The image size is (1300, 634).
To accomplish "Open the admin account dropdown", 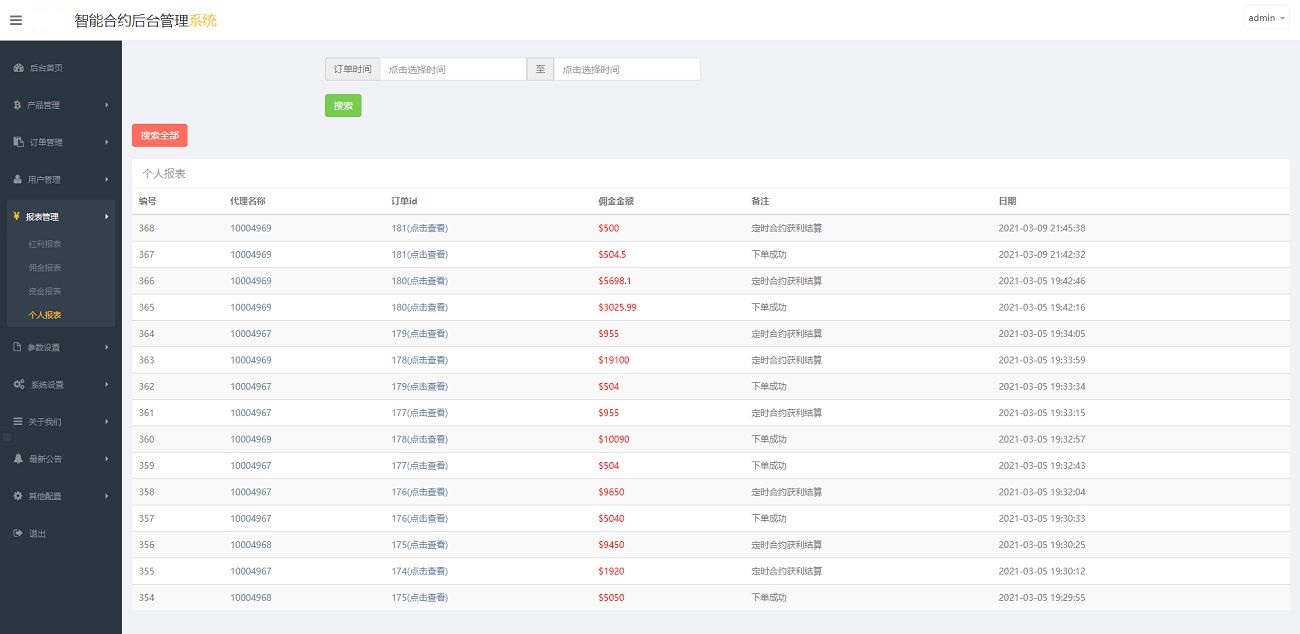I will click(x=1266, y=18).
